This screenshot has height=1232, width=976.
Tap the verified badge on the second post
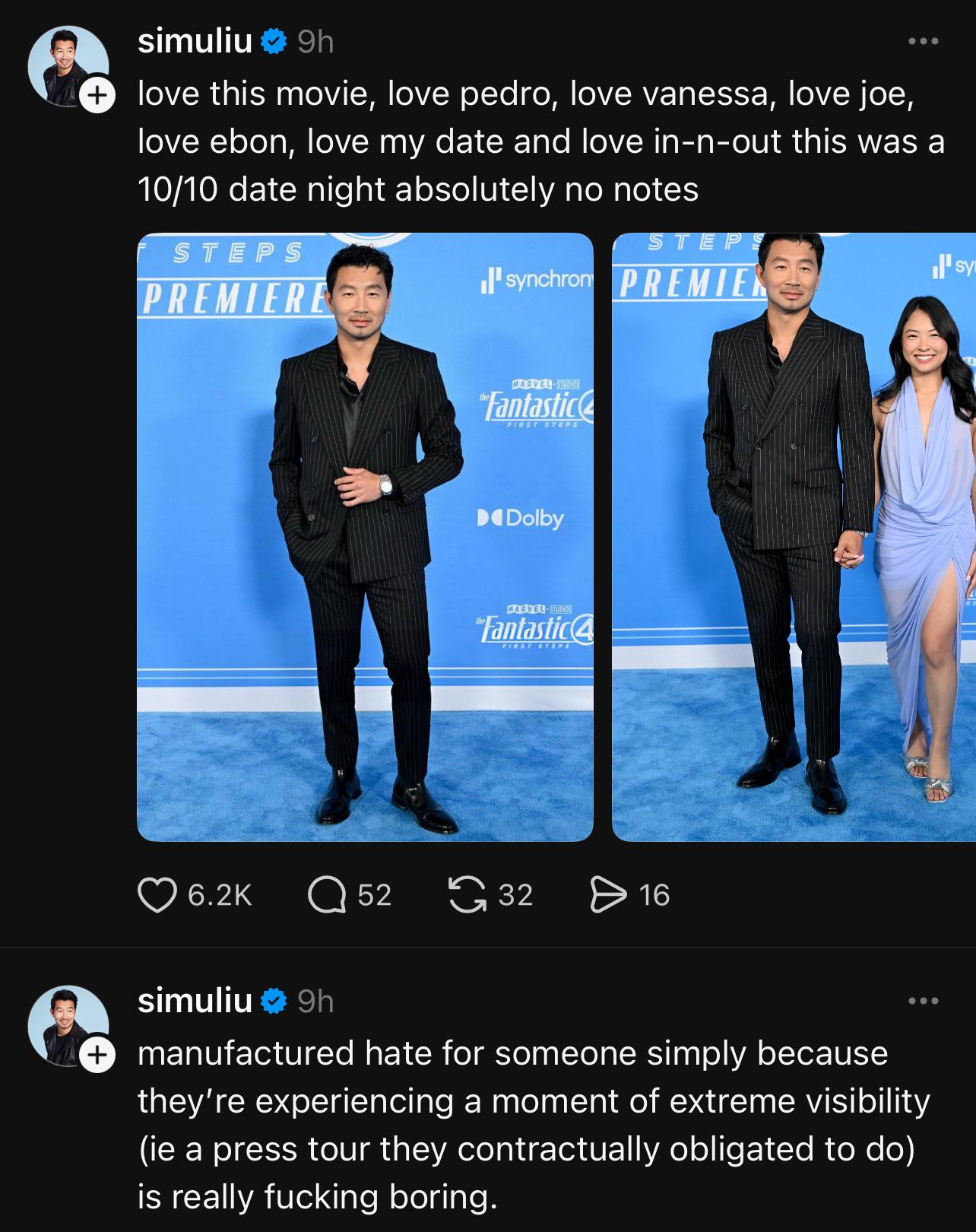tap(274, 1002)
